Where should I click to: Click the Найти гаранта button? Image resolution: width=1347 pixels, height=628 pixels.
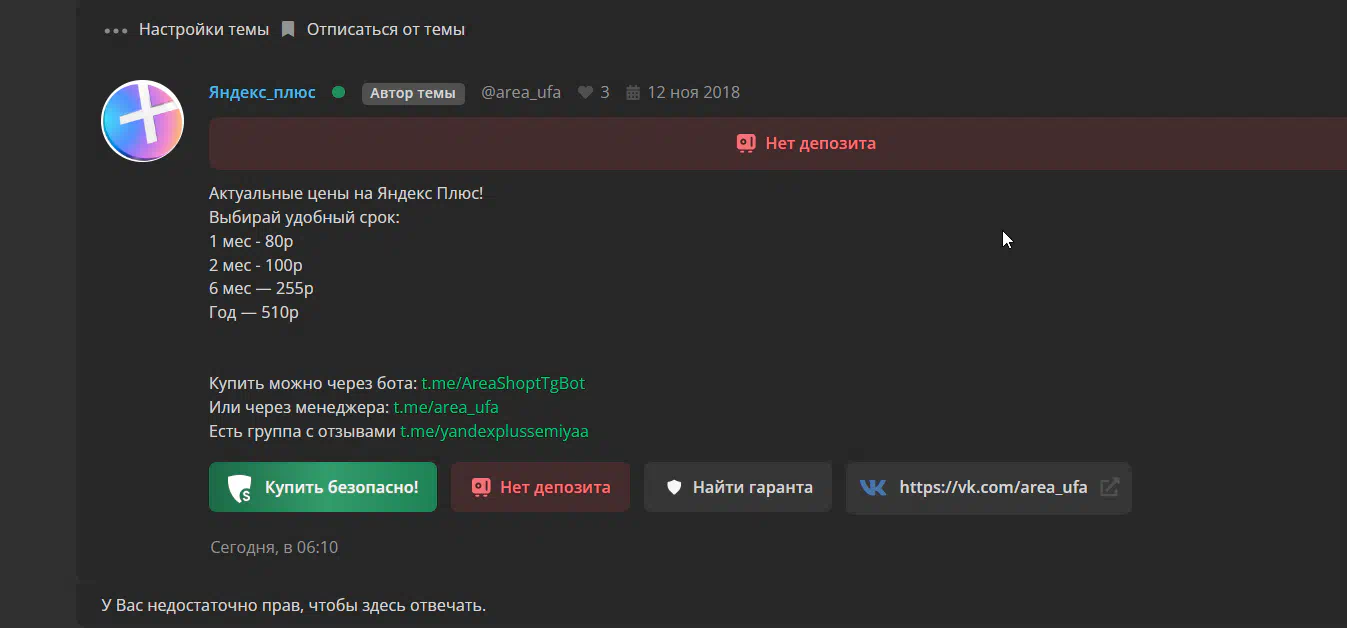pos(738,487)
